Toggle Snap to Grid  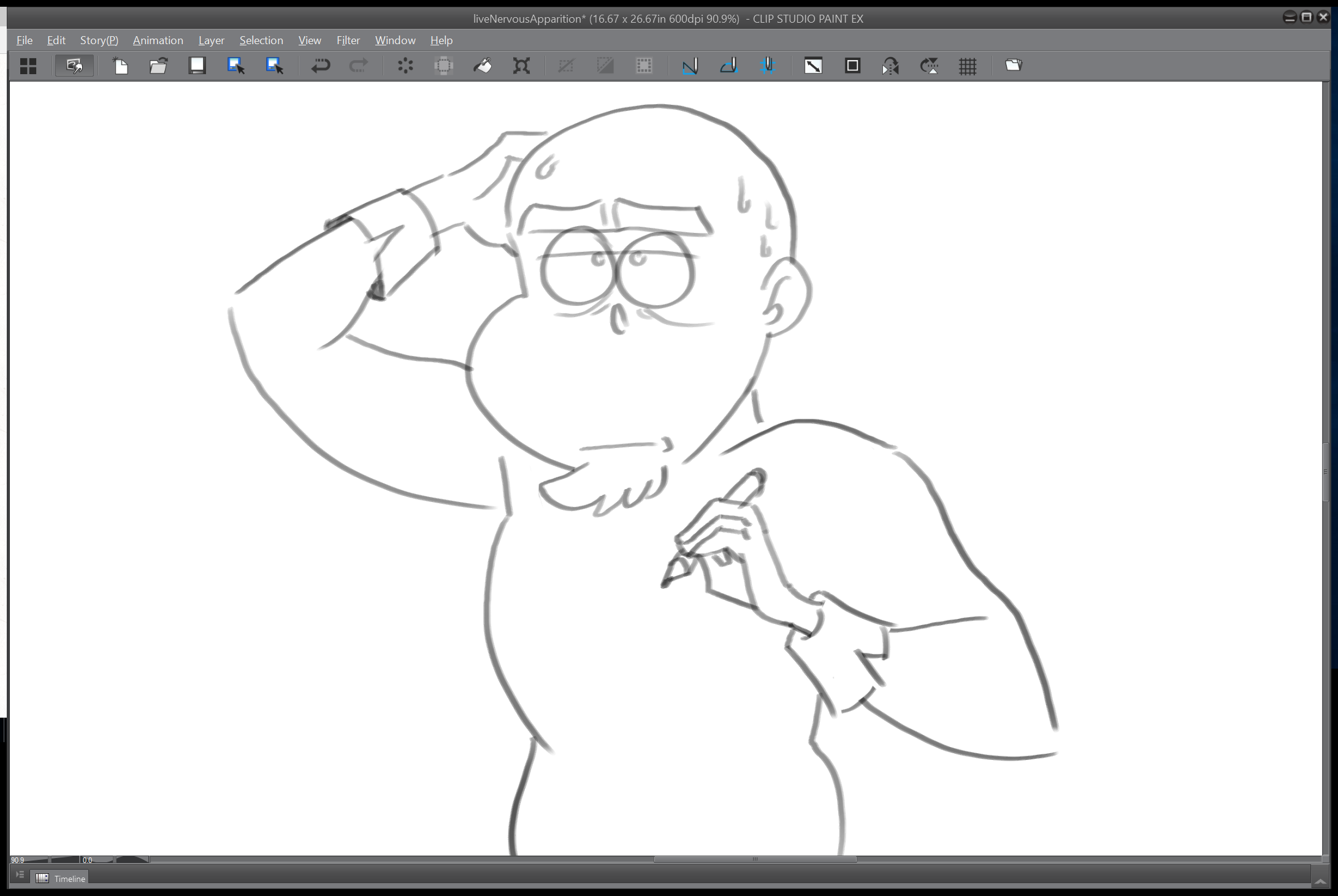768,66
